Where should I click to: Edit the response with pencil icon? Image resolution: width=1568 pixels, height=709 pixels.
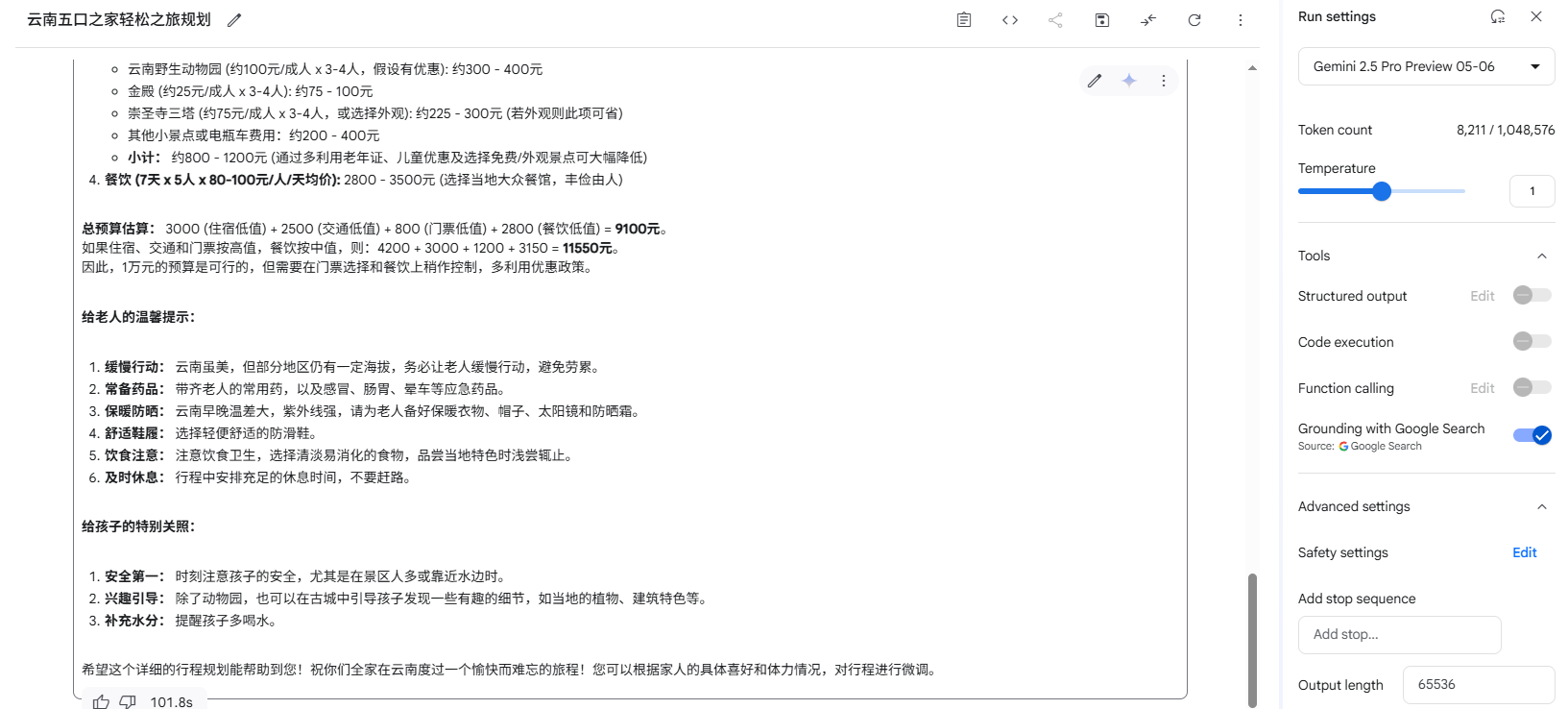[1095, 81]
